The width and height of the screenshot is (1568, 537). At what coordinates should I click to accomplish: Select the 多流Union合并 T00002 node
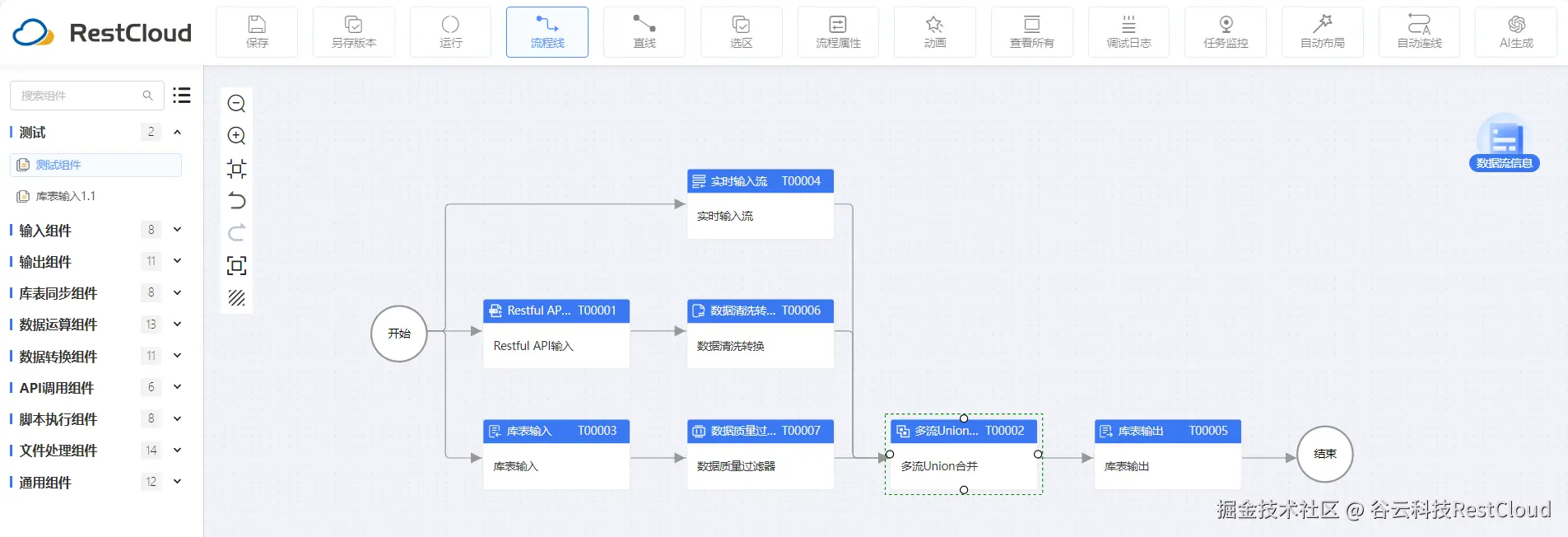[964, 454]
